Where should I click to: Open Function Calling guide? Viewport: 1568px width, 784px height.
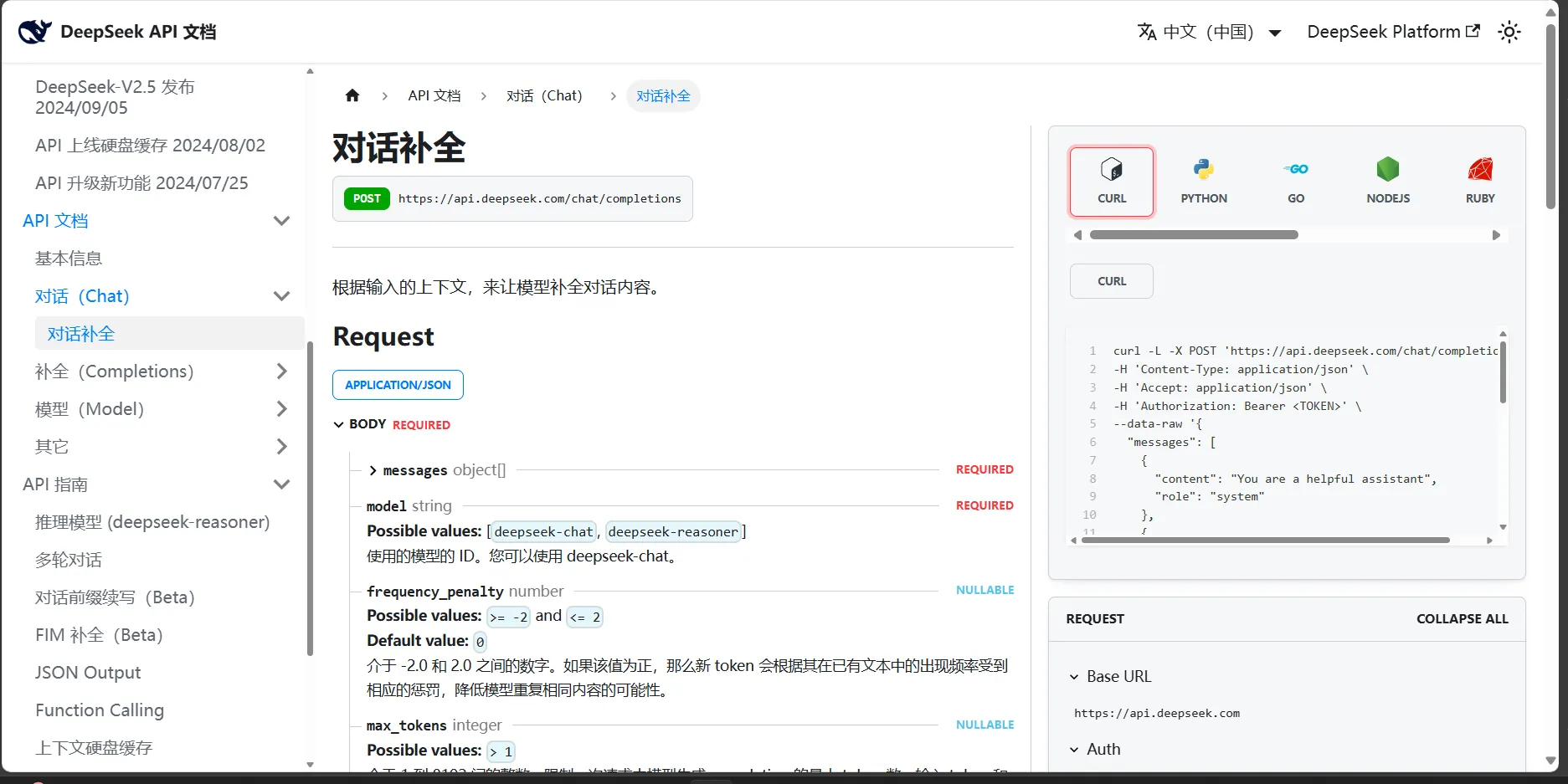coord(100,710)
